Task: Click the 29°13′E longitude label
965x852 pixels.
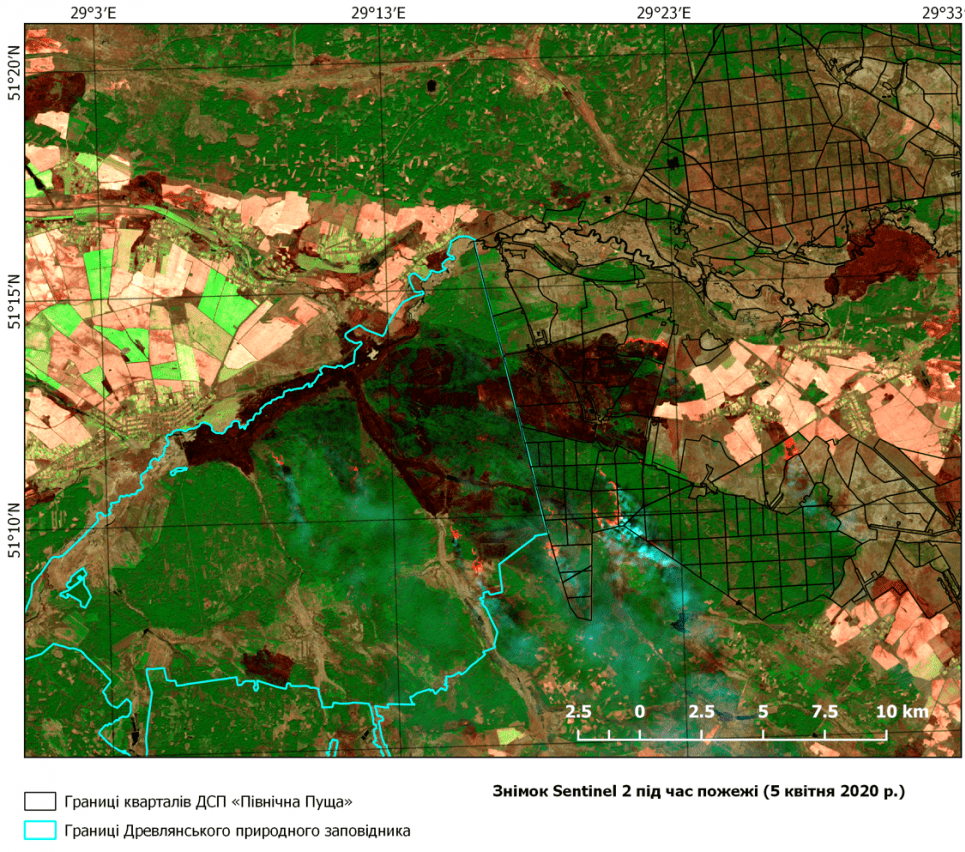Action: click(x=378, y=13)
